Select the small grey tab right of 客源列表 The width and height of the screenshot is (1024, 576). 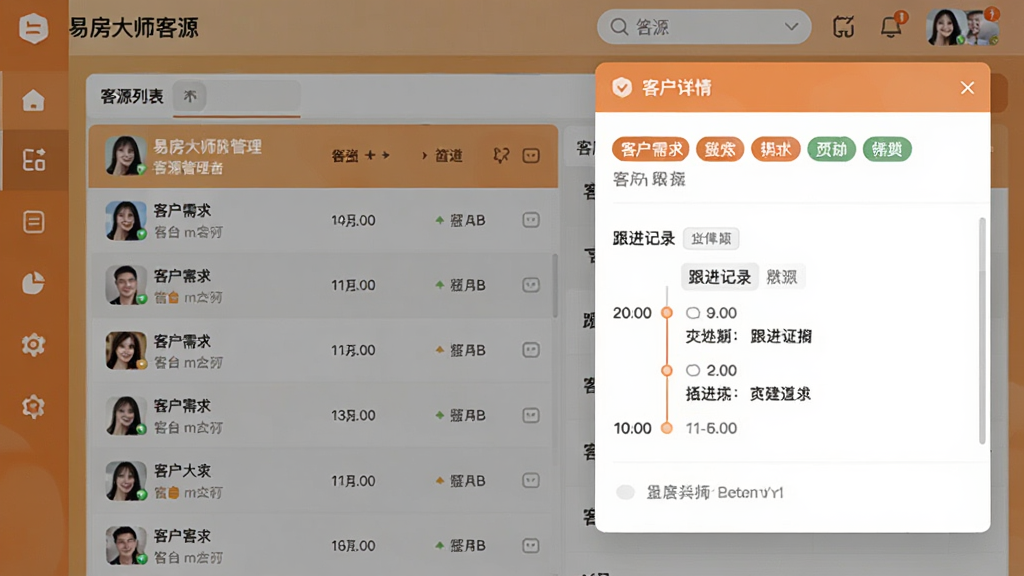189,97
